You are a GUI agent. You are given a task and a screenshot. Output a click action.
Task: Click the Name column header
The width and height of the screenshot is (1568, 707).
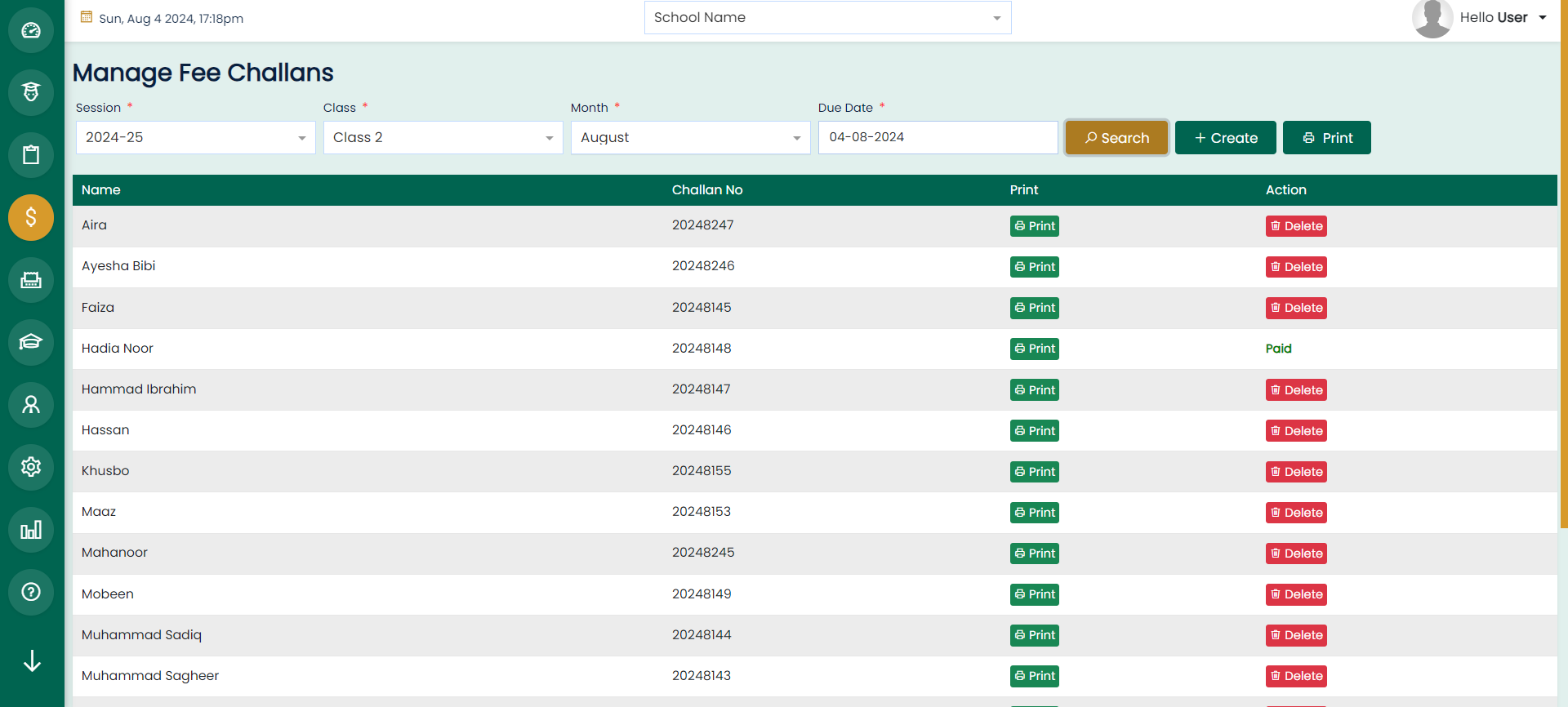(101, 189)
